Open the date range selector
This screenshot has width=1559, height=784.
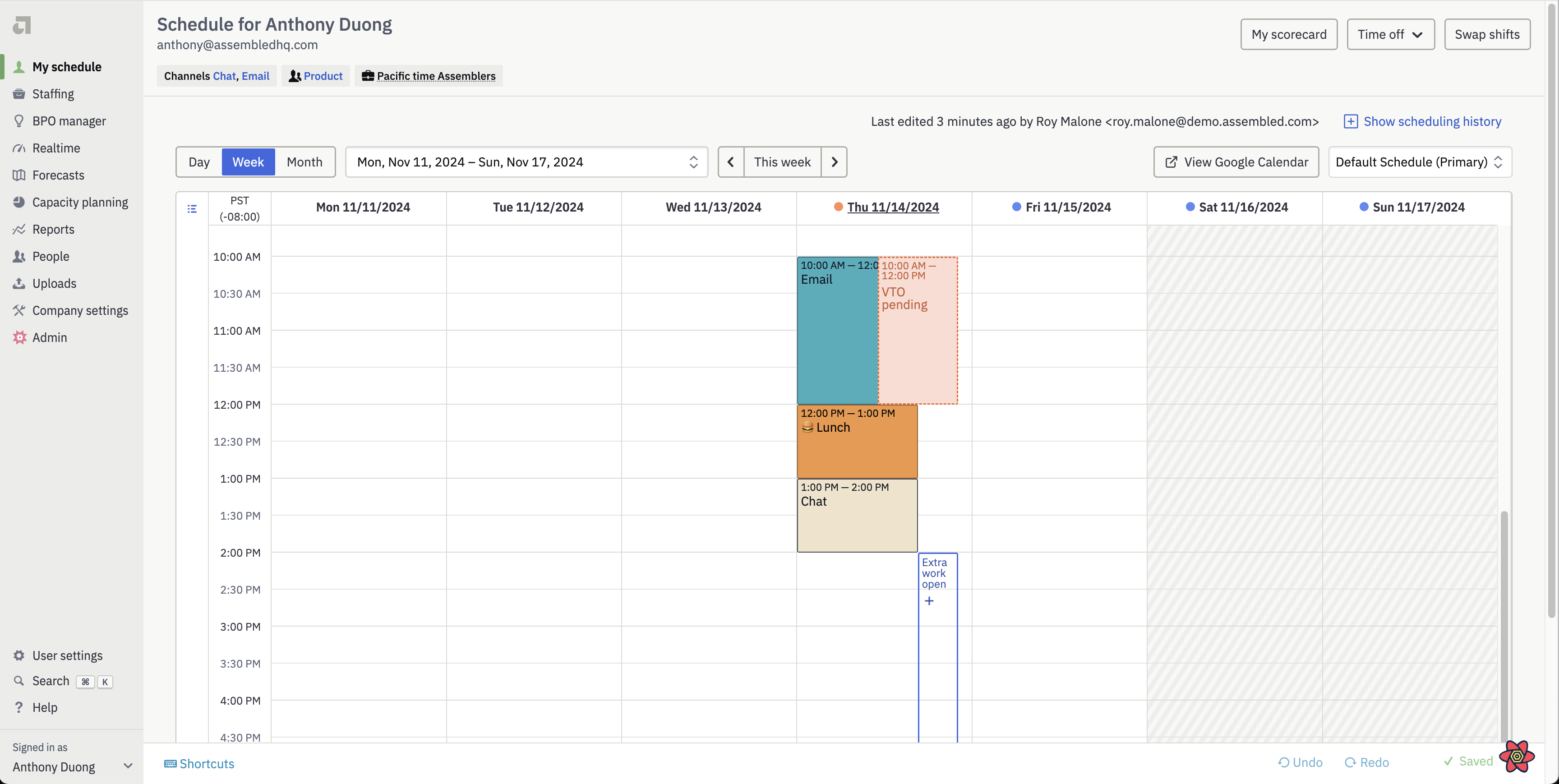[x=526, y=162]
